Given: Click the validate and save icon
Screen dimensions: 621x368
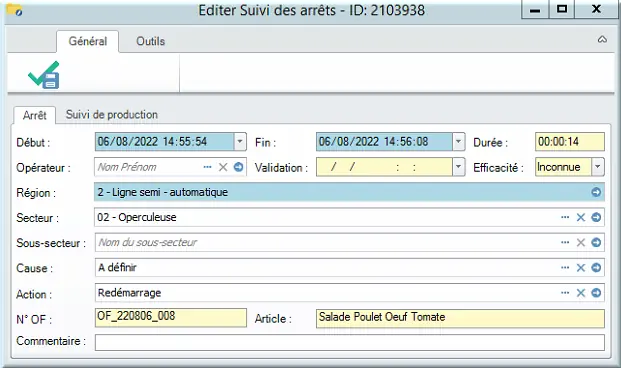Looking at the screenshot, I should (44, 74).
